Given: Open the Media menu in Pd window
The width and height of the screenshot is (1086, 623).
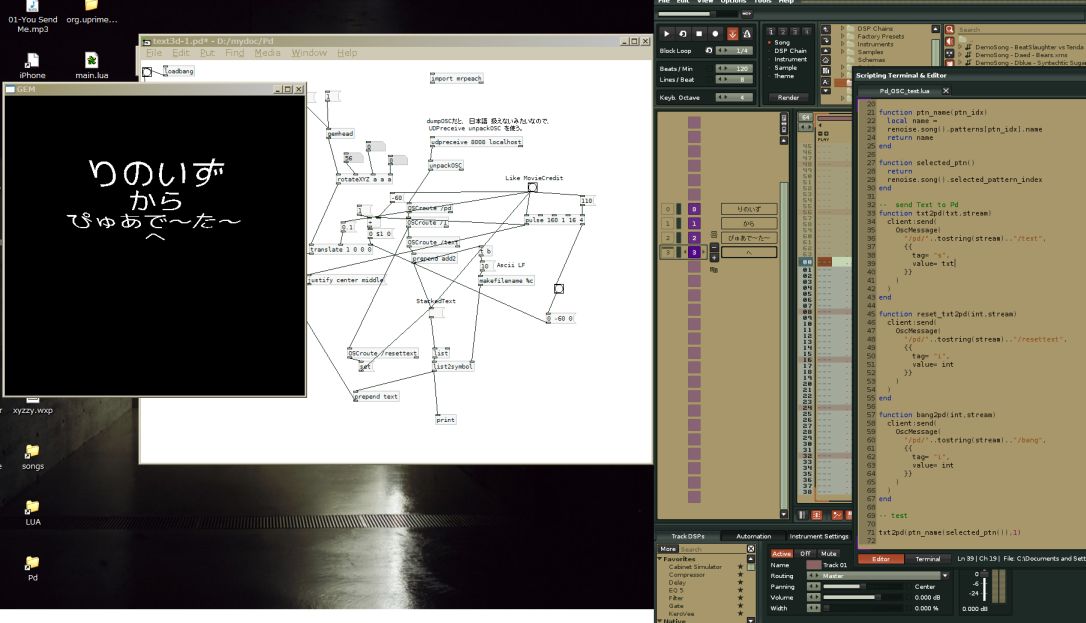Looking at the screenshot, I should pyautogui.click(x=267, y=53).
